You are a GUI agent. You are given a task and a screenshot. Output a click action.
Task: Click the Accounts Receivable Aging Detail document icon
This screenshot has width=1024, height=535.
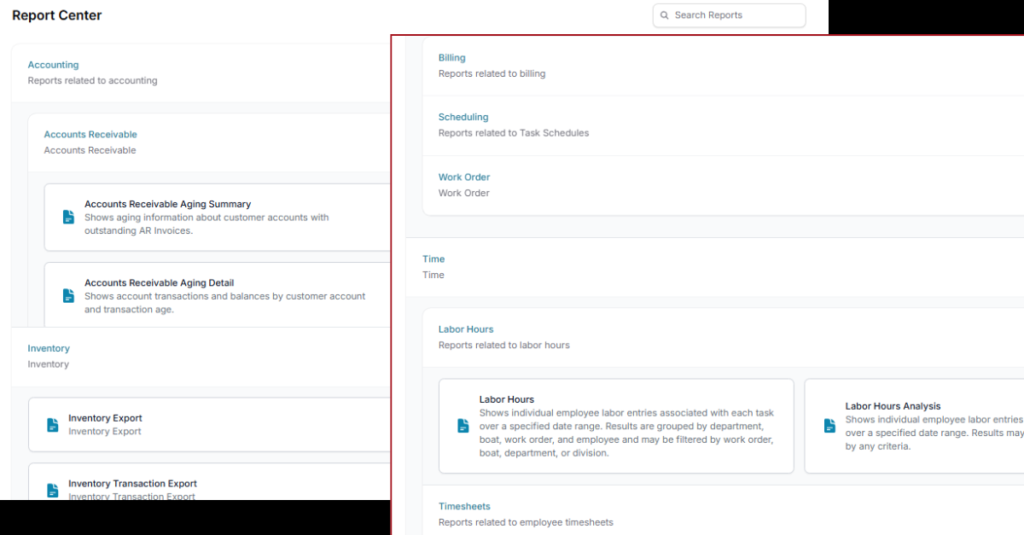pyautogui.click(x=68, y=295)
